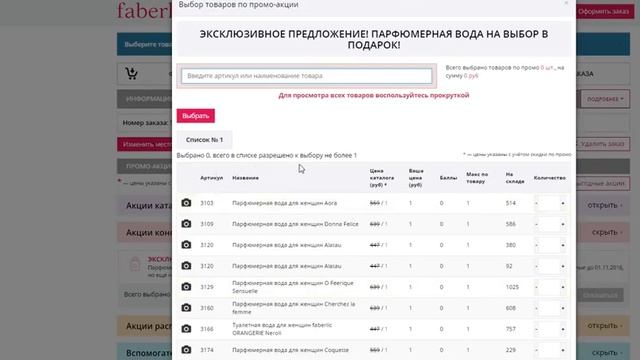Screen dimensions: 640x360
Task: Click the faberlic logo
Action: coord(144,11)
